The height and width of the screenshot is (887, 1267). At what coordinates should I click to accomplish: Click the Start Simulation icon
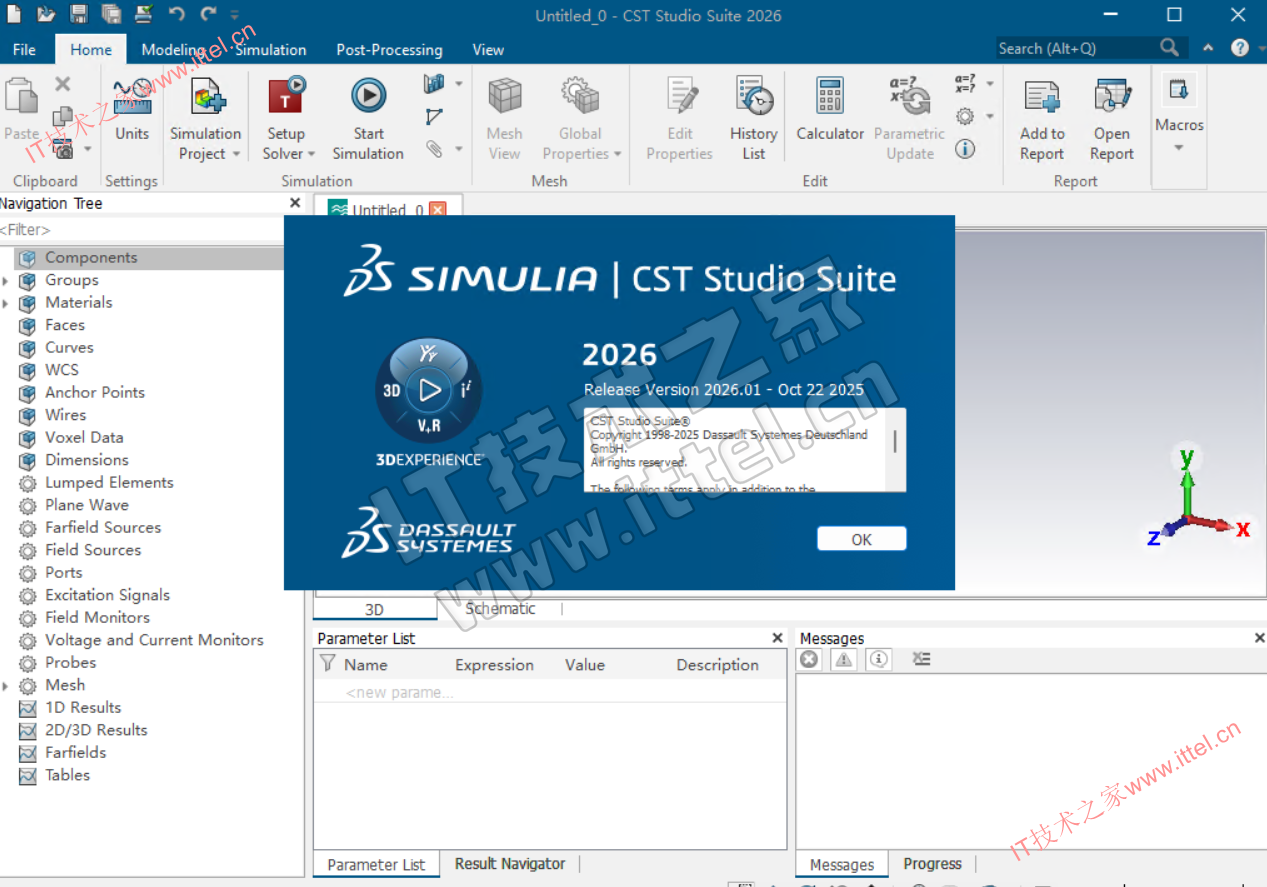(368, 97)
